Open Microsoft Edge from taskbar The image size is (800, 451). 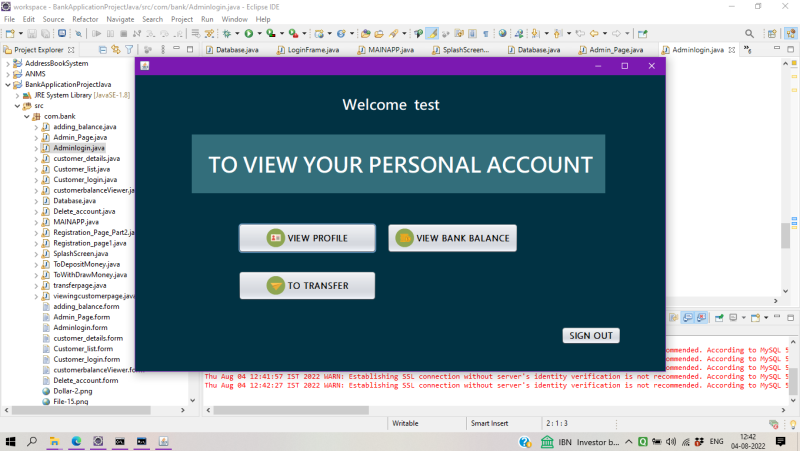(x=76, y=441)
